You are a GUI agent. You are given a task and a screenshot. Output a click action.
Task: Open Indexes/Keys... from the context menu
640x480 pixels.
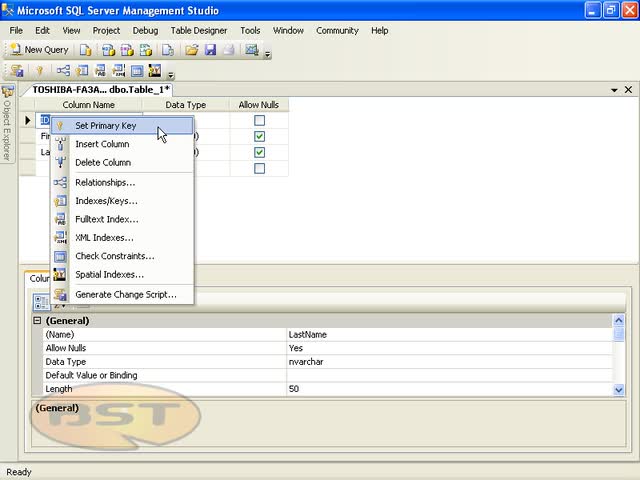point(122,201)
